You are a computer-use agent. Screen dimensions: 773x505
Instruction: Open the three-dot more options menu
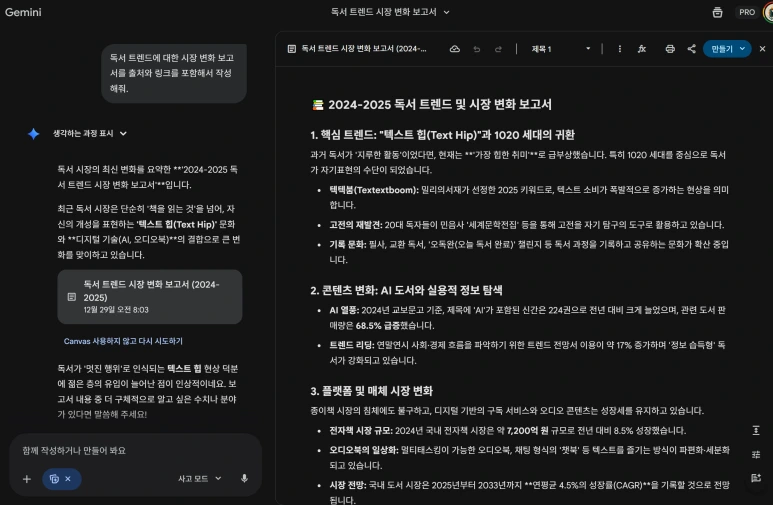(620, 49)
